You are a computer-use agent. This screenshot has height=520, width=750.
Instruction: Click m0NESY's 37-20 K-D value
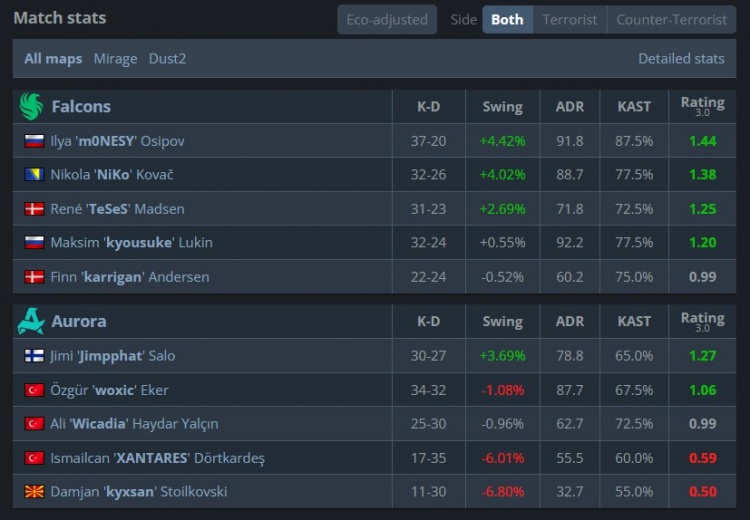[x=429, y=141]
